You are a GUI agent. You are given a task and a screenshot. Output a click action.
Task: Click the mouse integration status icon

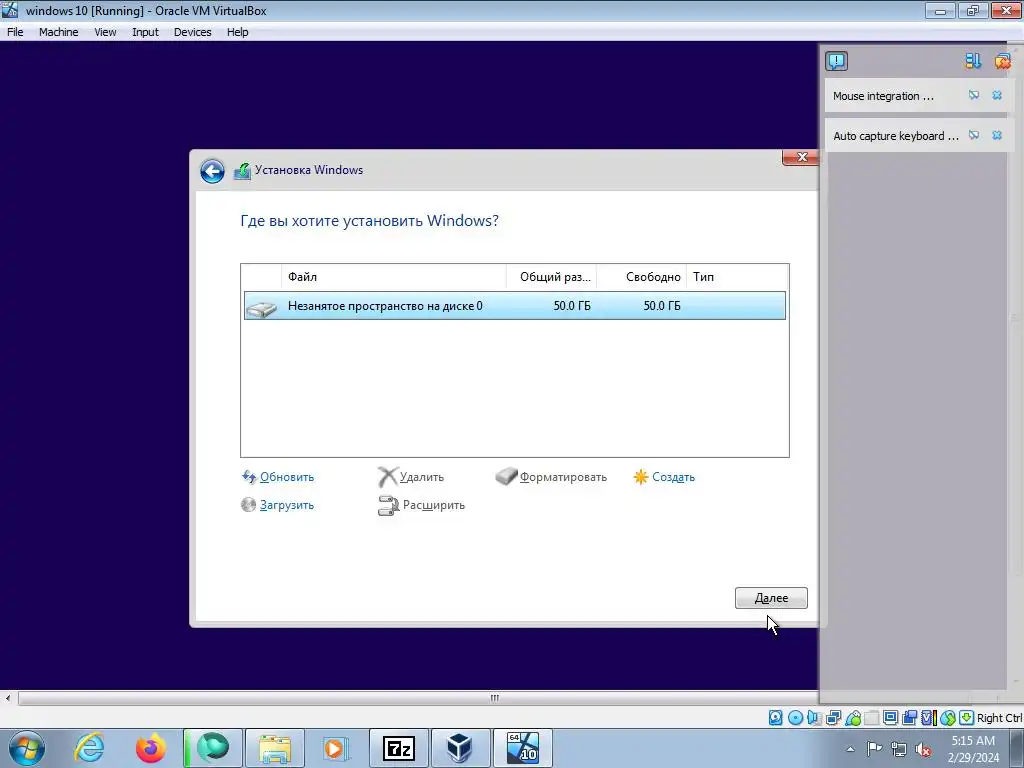948,718
